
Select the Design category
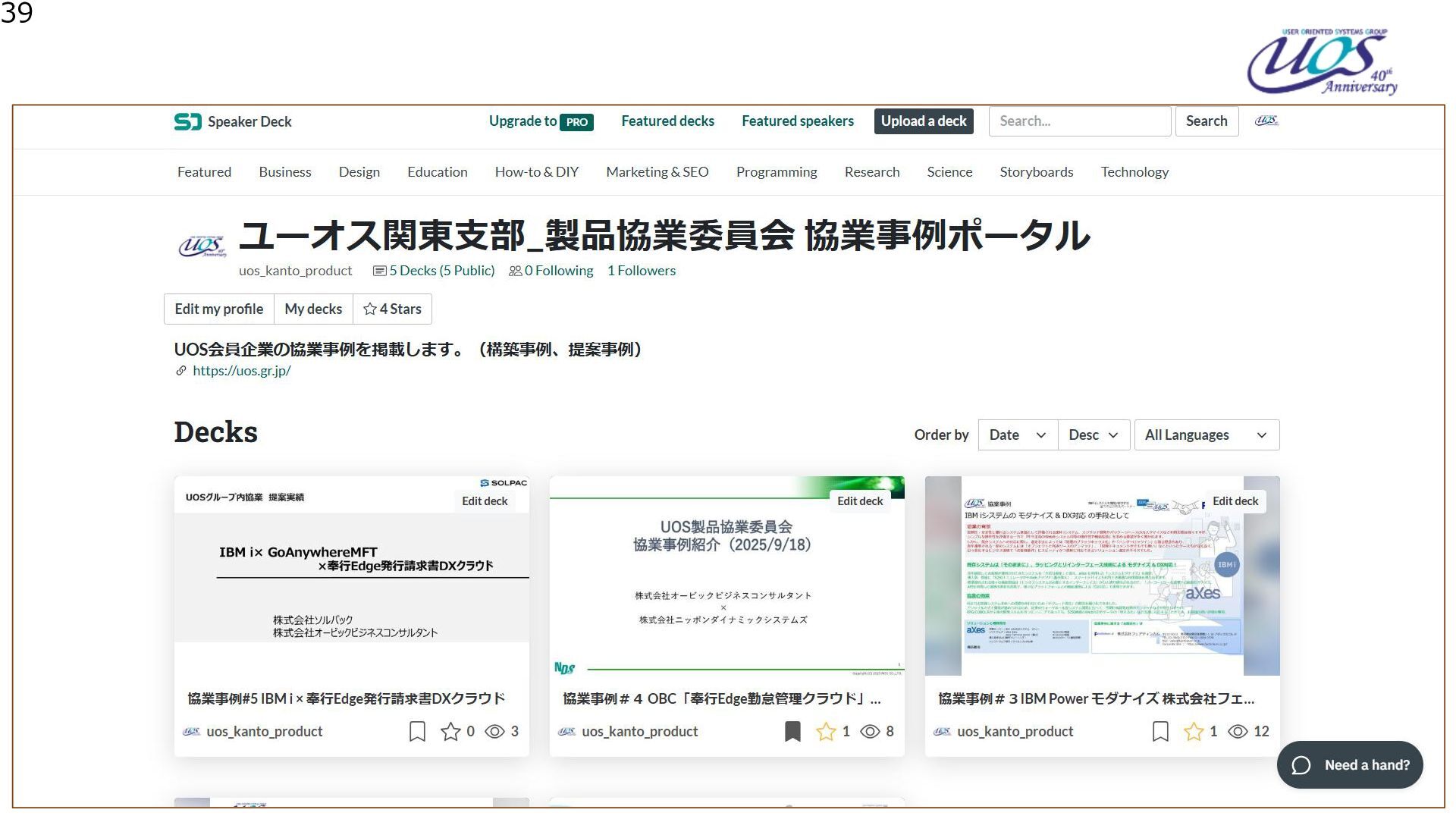[359, 172]
